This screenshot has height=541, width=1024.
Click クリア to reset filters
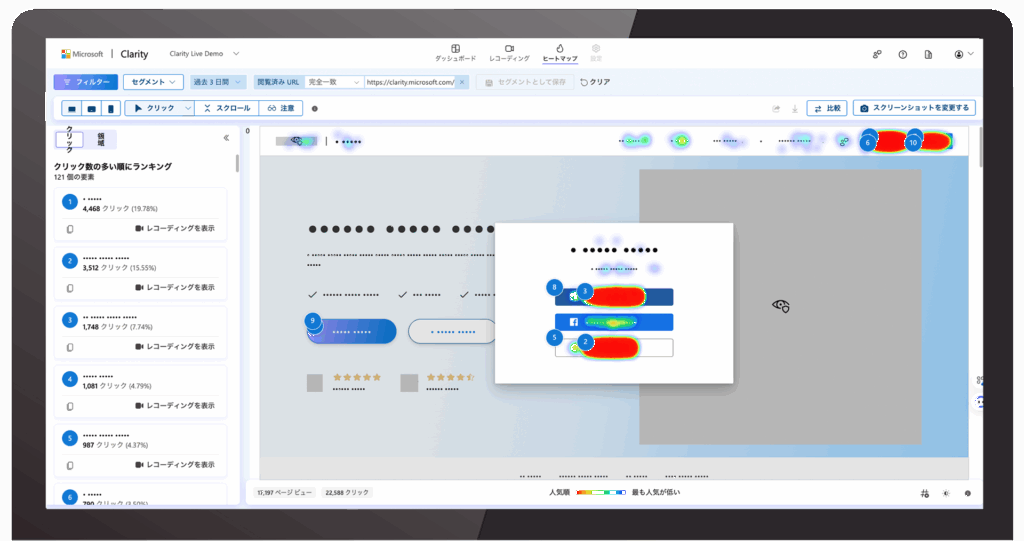click(595, 82)
